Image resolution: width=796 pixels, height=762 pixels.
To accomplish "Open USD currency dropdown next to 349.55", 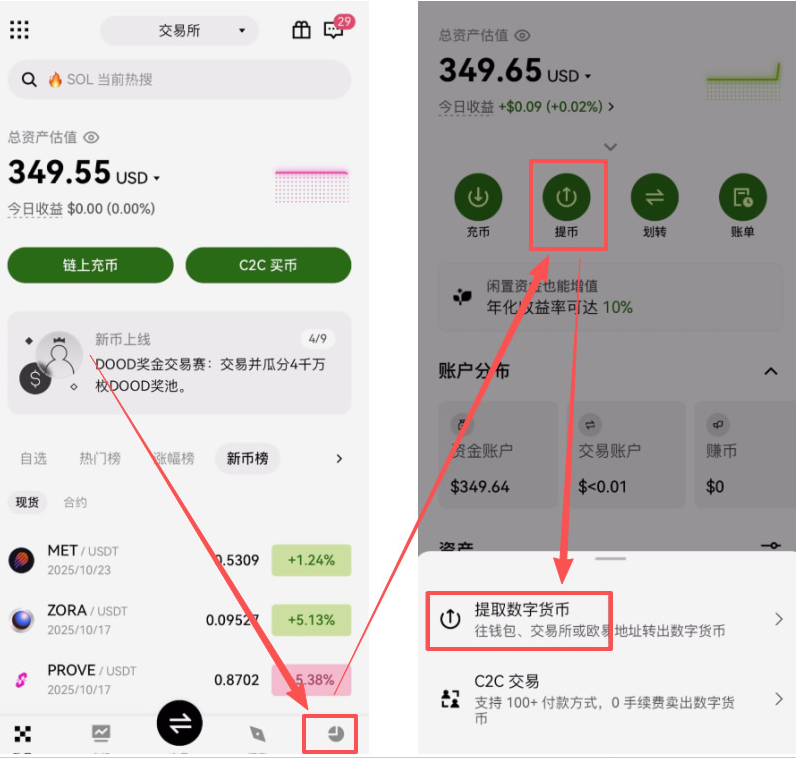I will [138, 178].
